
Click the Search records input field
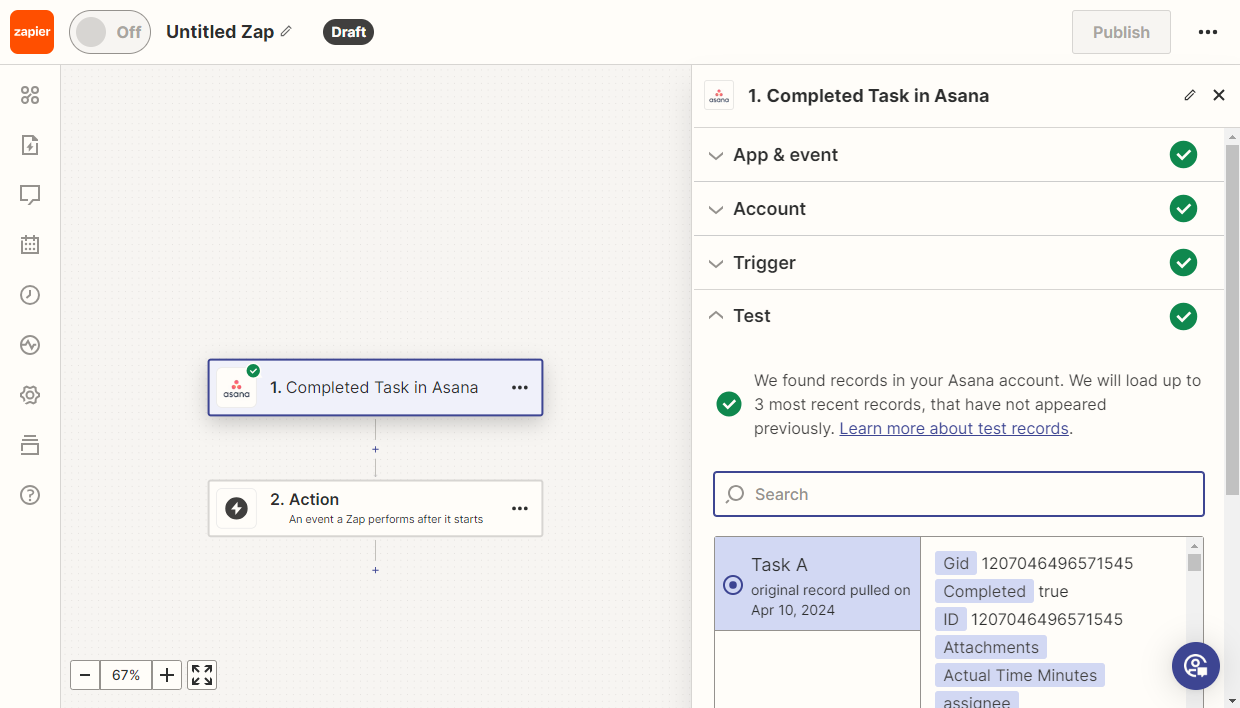[x=958, y=494]
